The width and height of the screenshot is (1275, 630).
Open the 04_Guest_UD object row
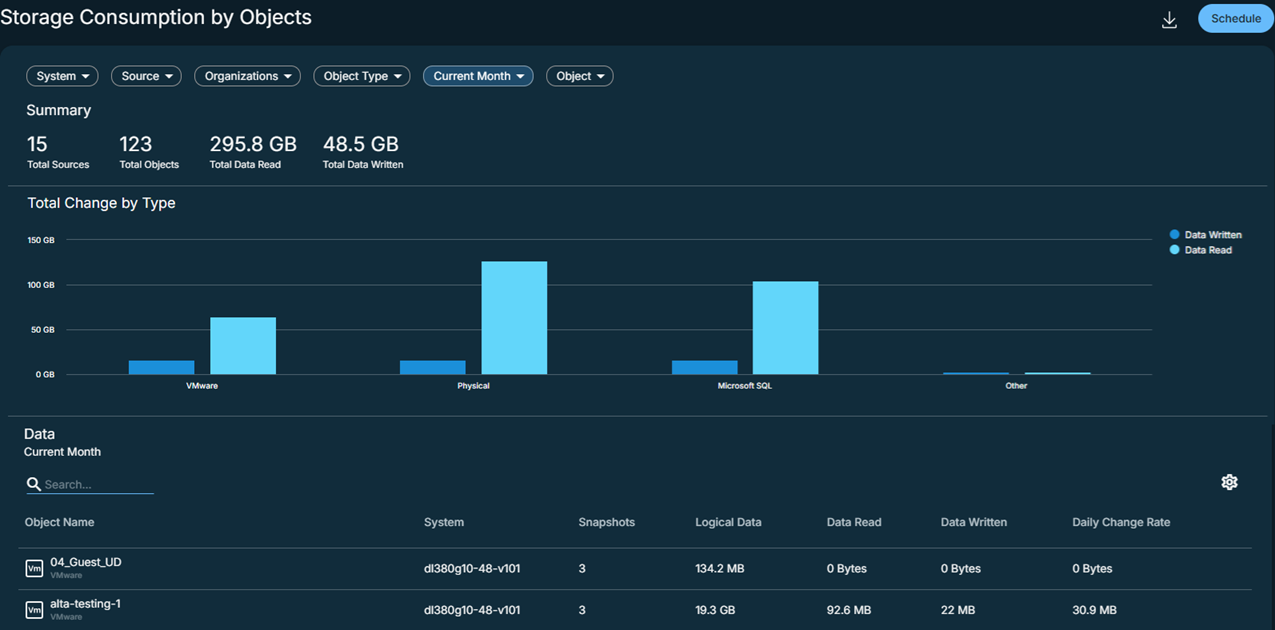coord(86,562)
